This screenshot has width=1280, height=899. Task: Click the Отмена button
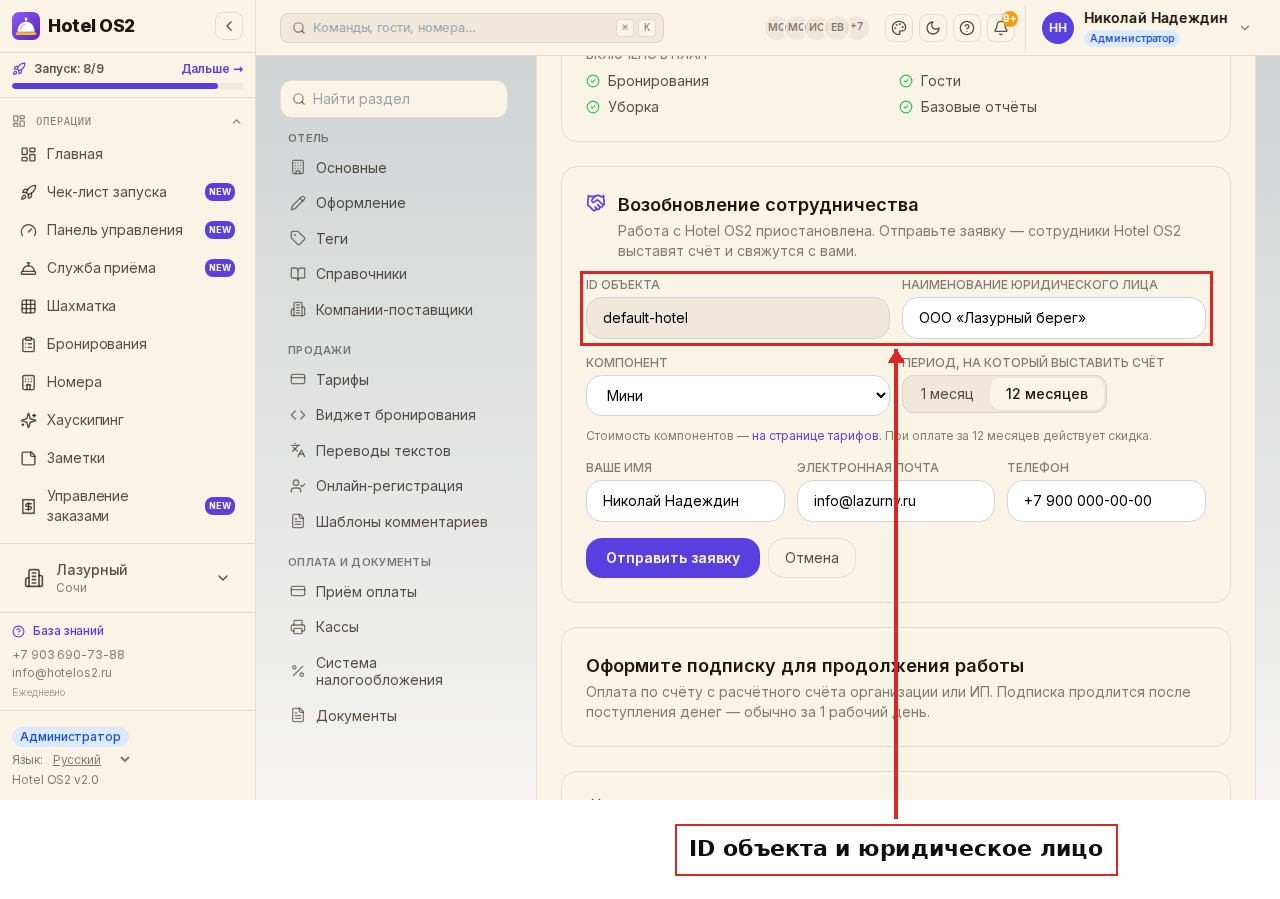pos(812,558)
